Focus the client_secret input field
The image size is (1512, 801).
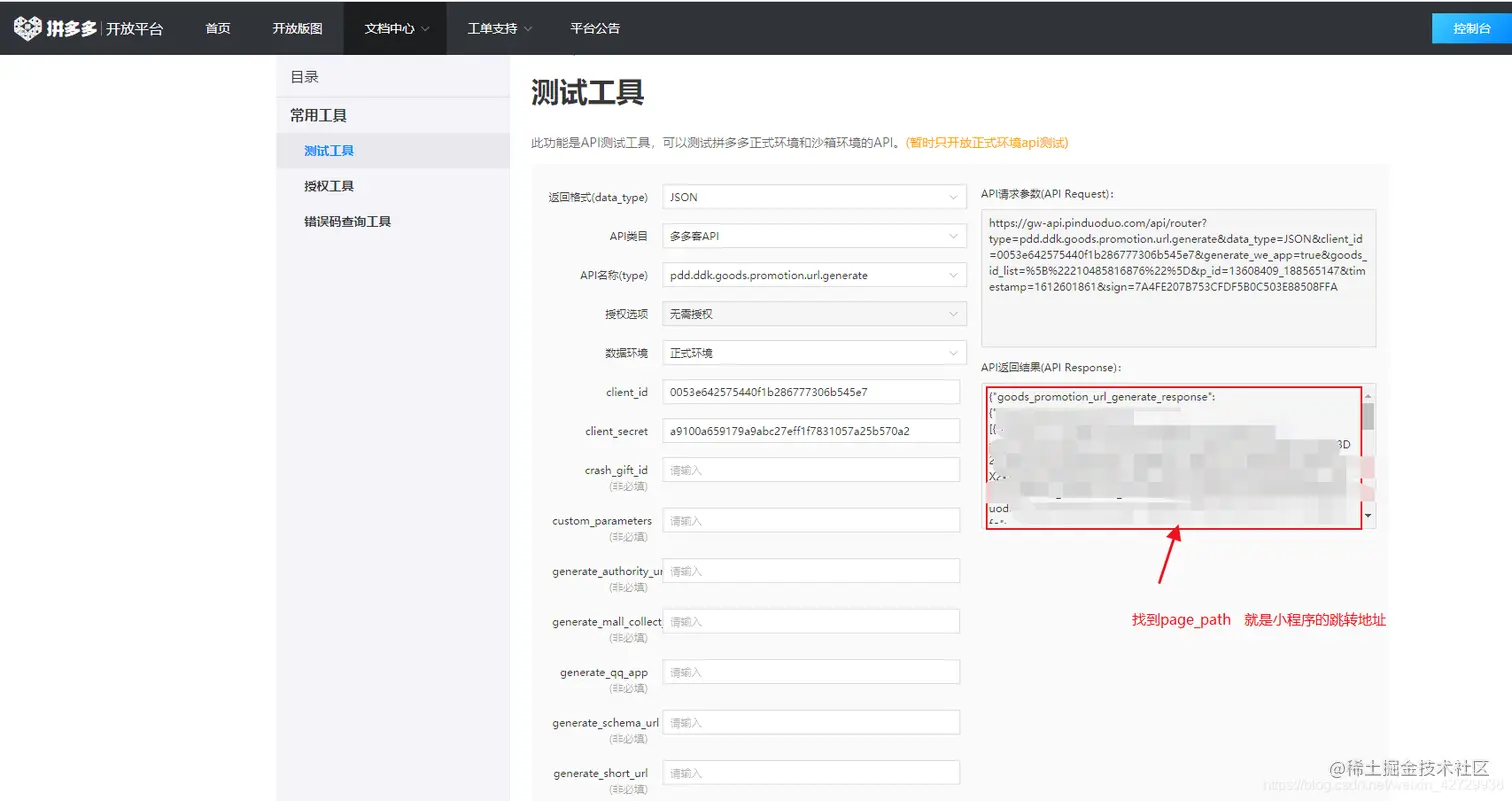click(x=811, y=431)
